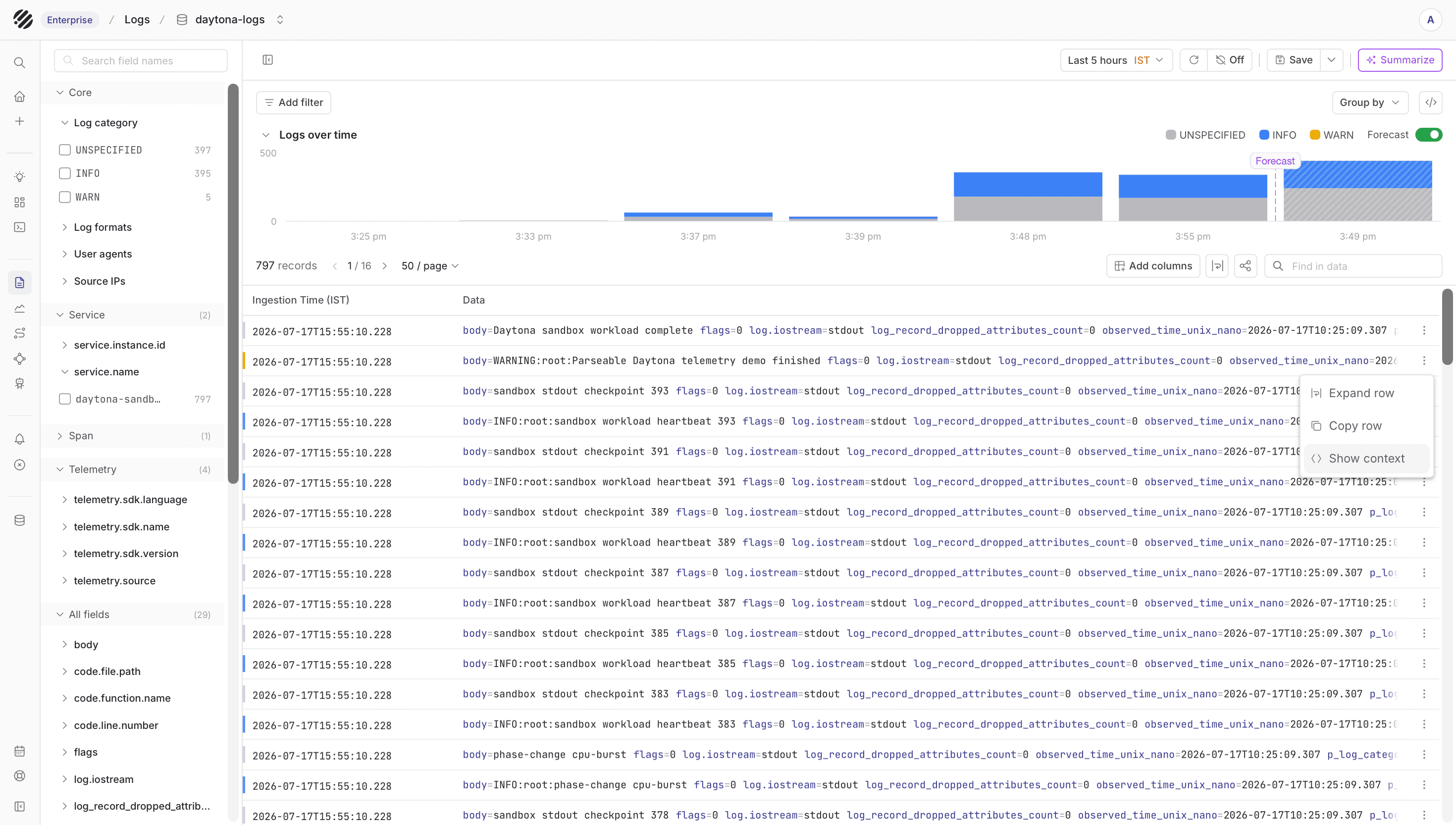Open the database storage icon in sidebar
Viewport: 1456px width, 825px height.
coord(20,520)
